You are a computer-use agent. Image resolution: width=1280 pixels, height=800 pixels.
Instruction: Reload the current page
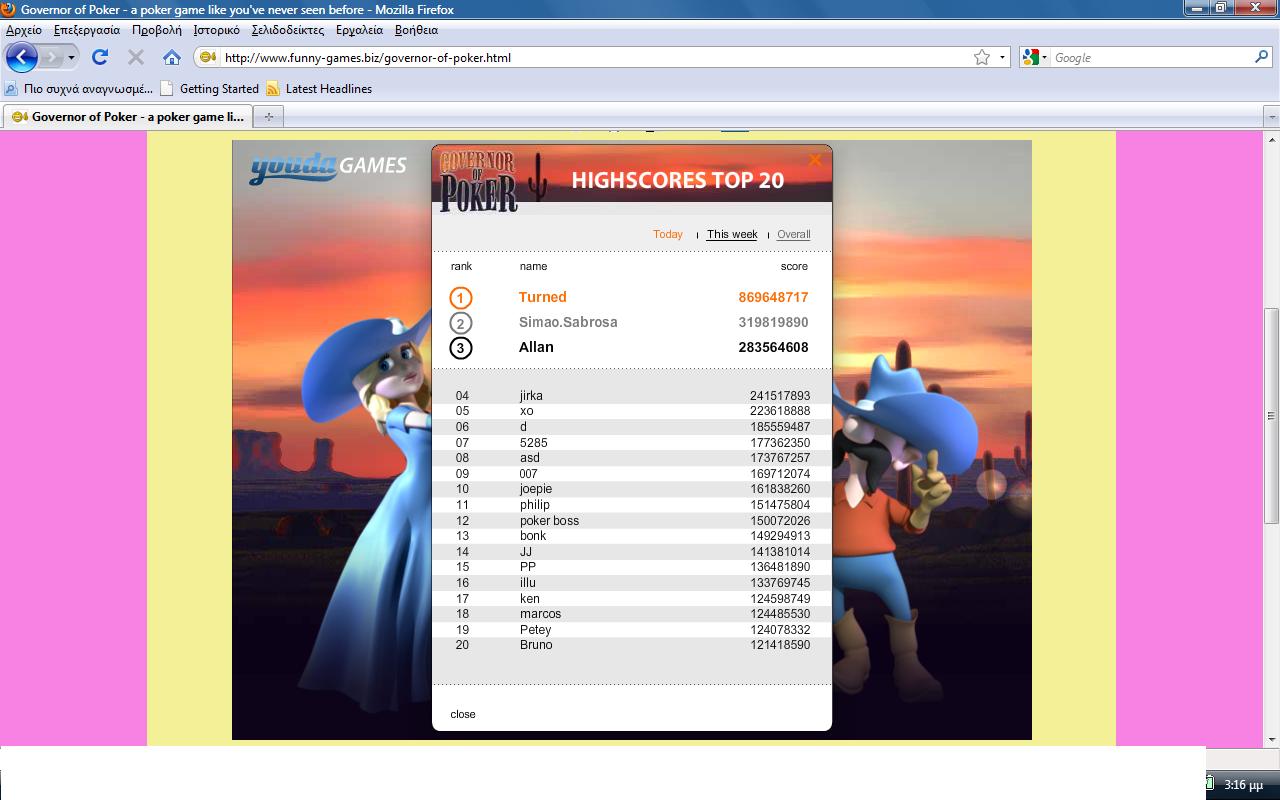(100, 57)
